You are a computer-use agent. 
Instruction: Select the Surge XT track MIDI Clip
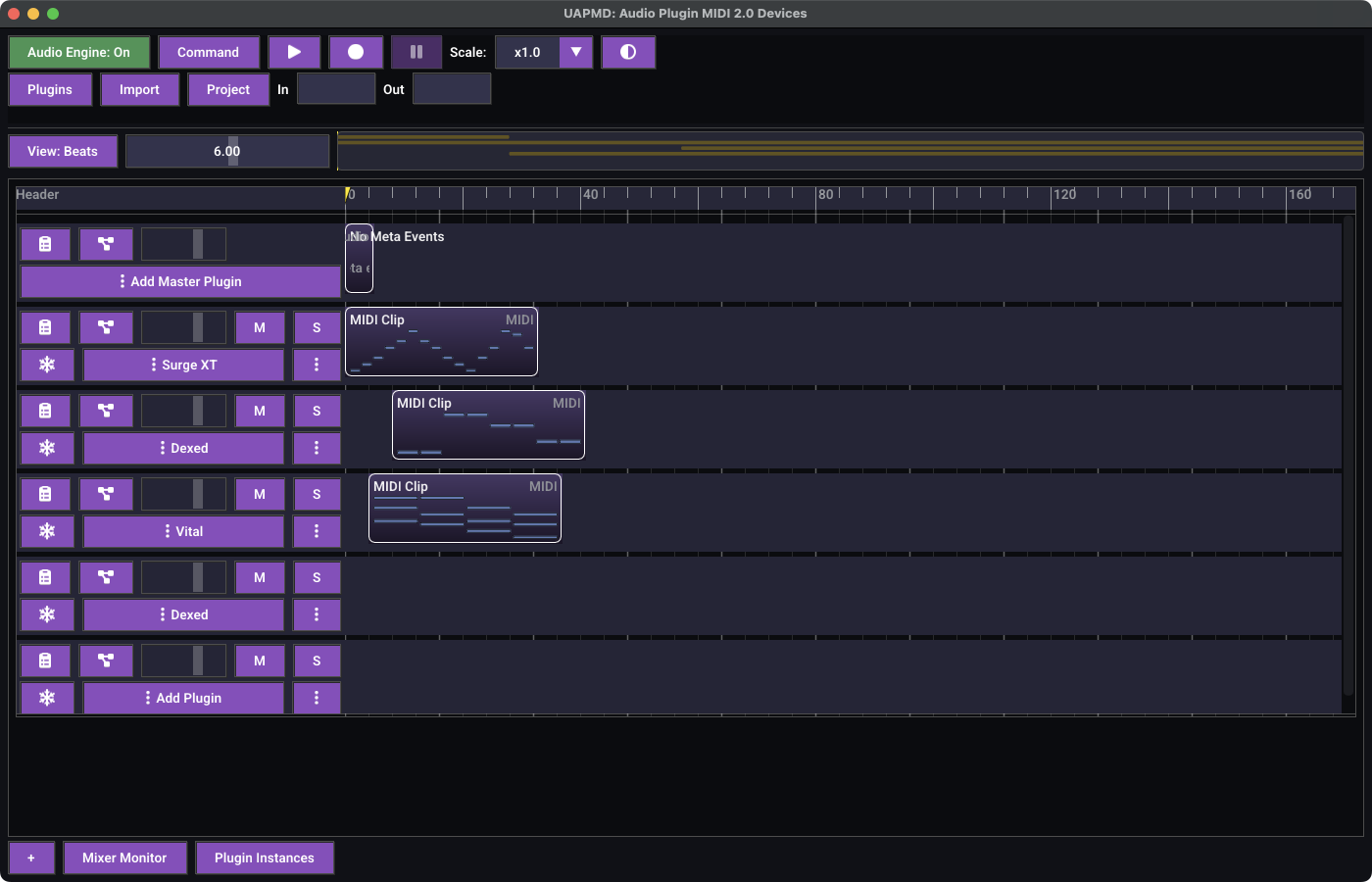tap(441, 341)
